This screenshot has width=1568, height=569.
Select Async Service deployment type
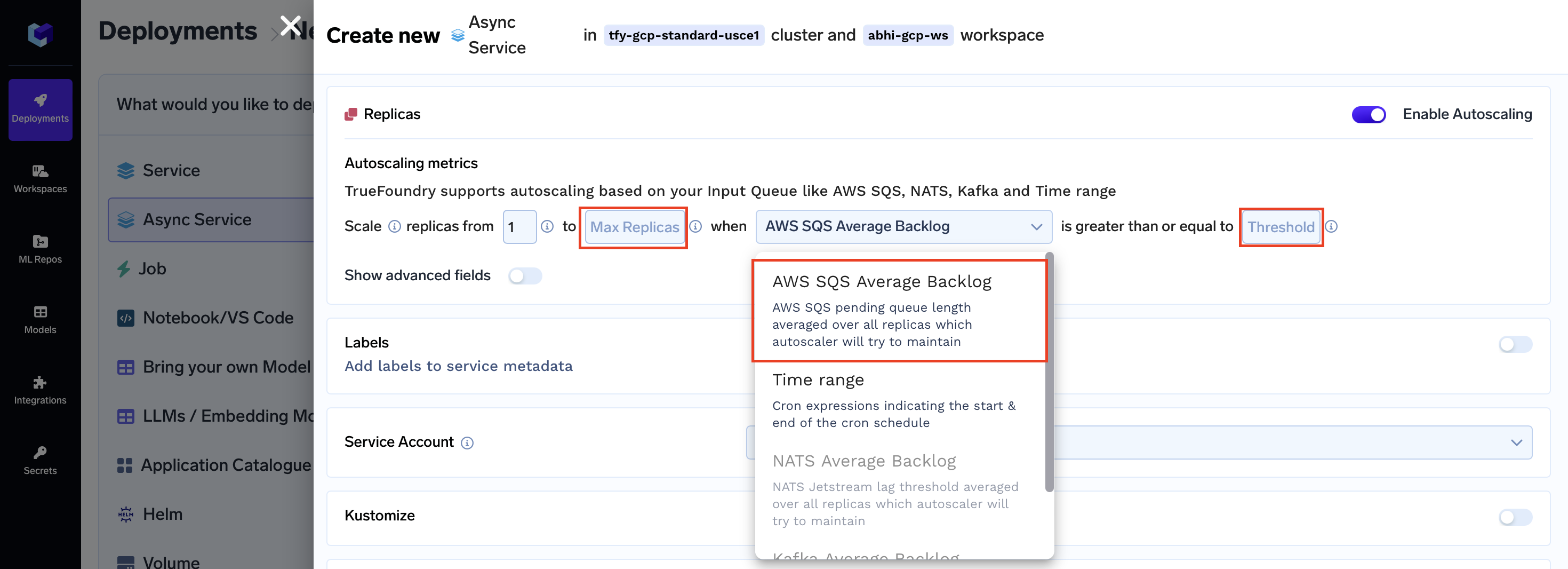[x=211, y=219]
